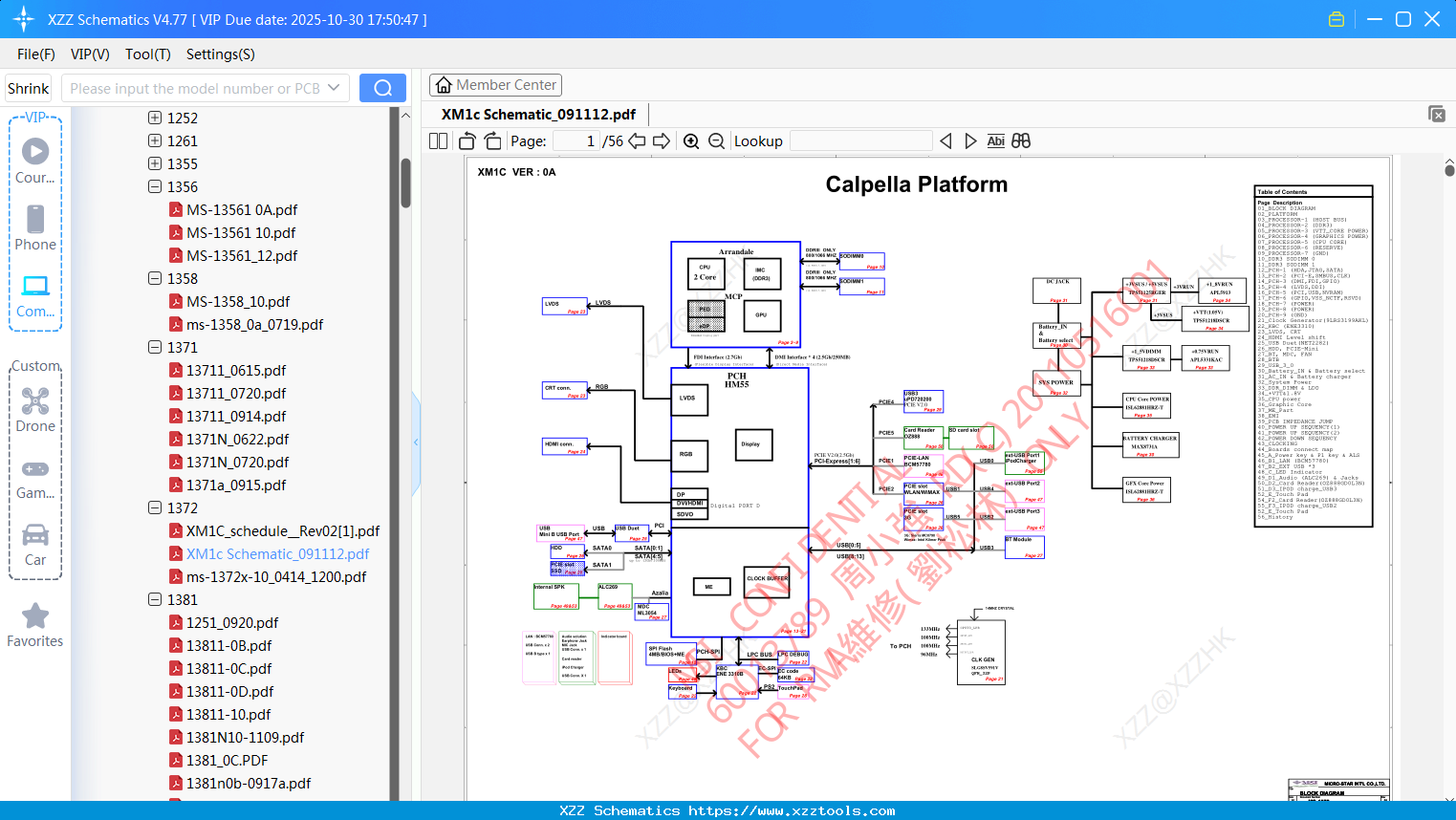
Task: Open the Settings(S) menu
Action: [221, 54]
